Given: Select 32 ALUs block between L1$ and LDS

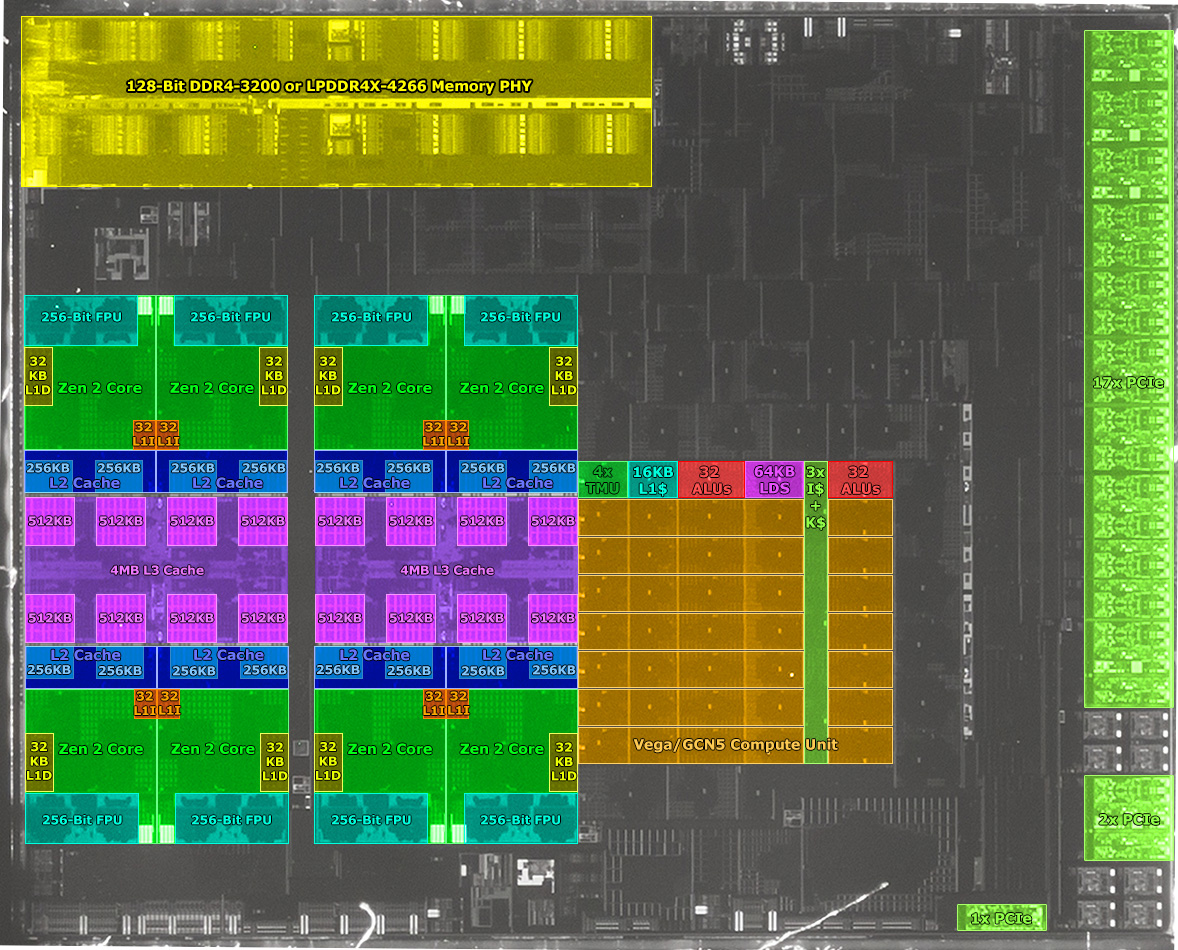Looking at the screenshot, I should point(710,480).
